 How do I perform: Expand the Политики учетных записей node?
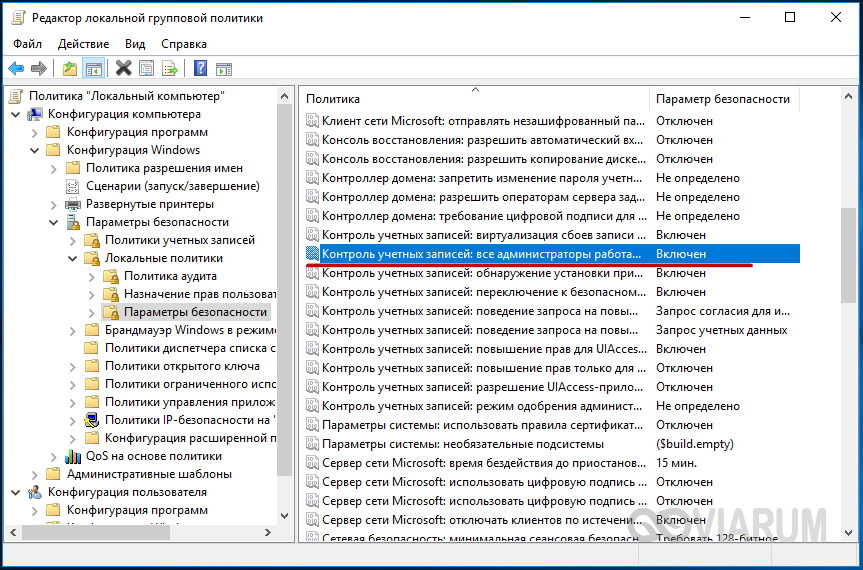tap(72, 240)
